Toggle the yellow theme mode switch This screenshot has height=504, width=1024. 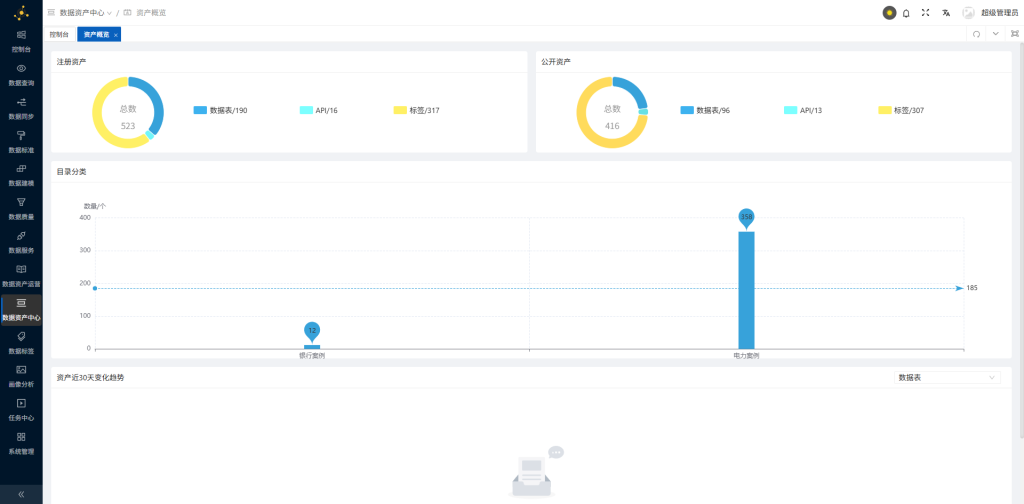pos(889,12)
